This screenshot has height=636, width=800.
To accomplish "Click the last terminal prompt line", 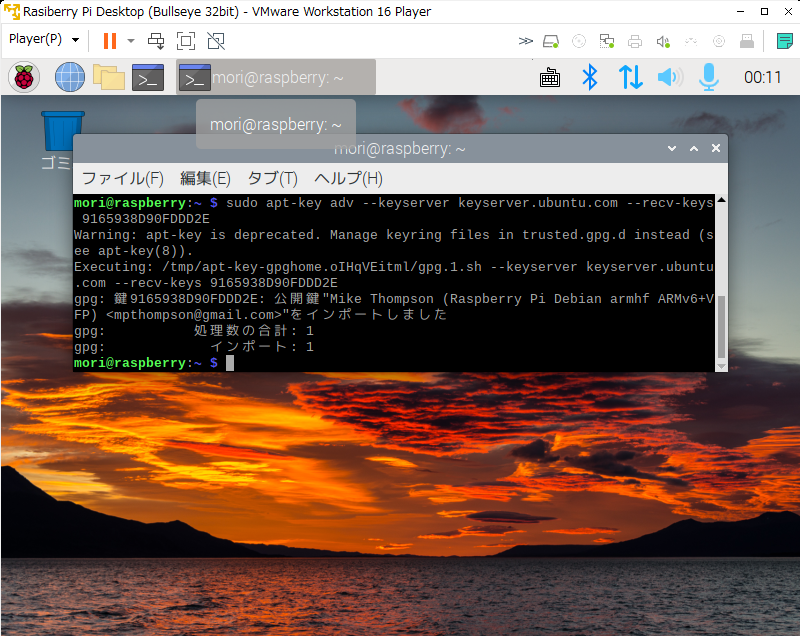I will point(154,363).
